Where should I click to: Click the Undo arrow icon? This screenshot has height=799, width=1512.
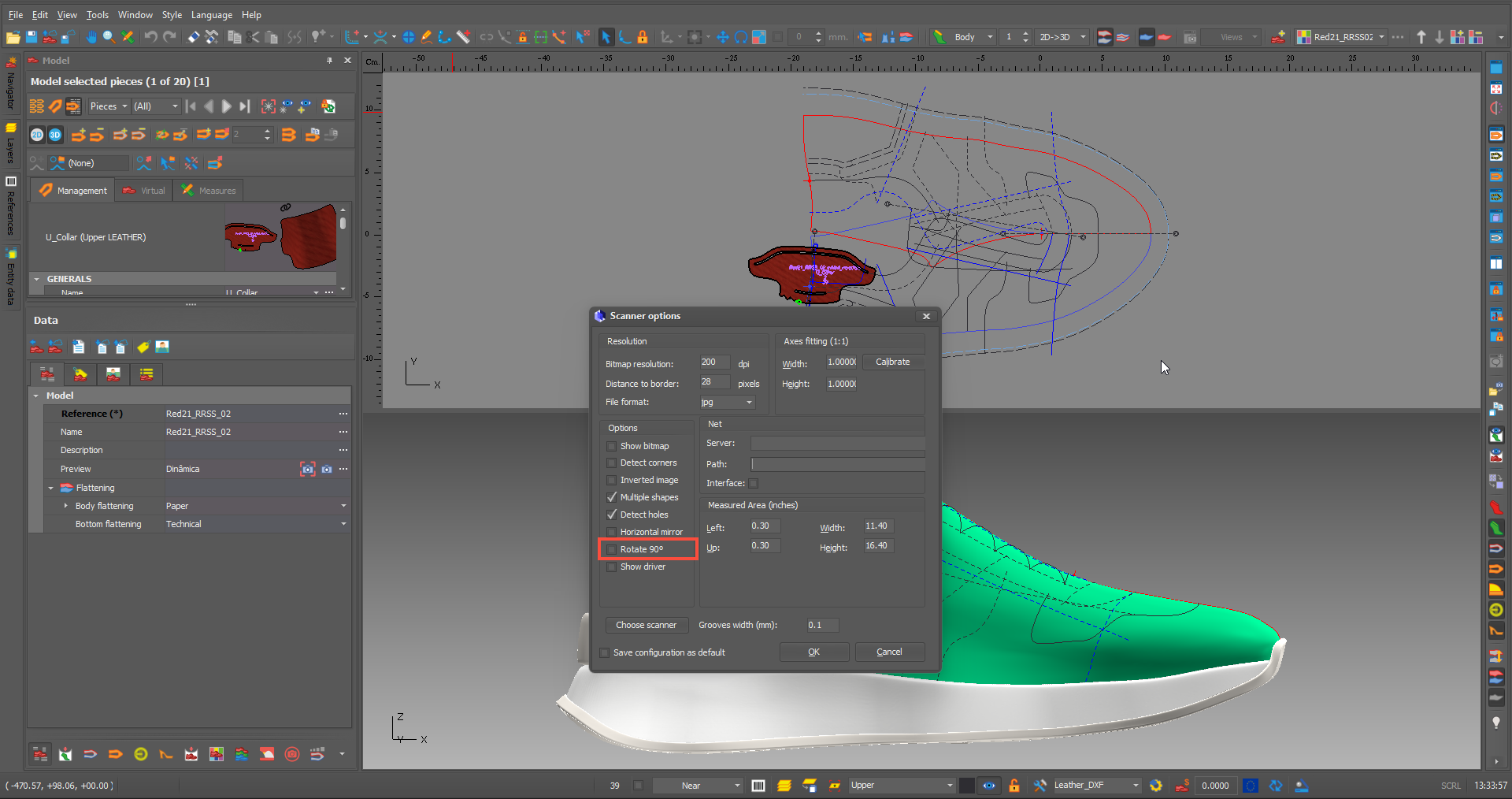tap(150, 37)
